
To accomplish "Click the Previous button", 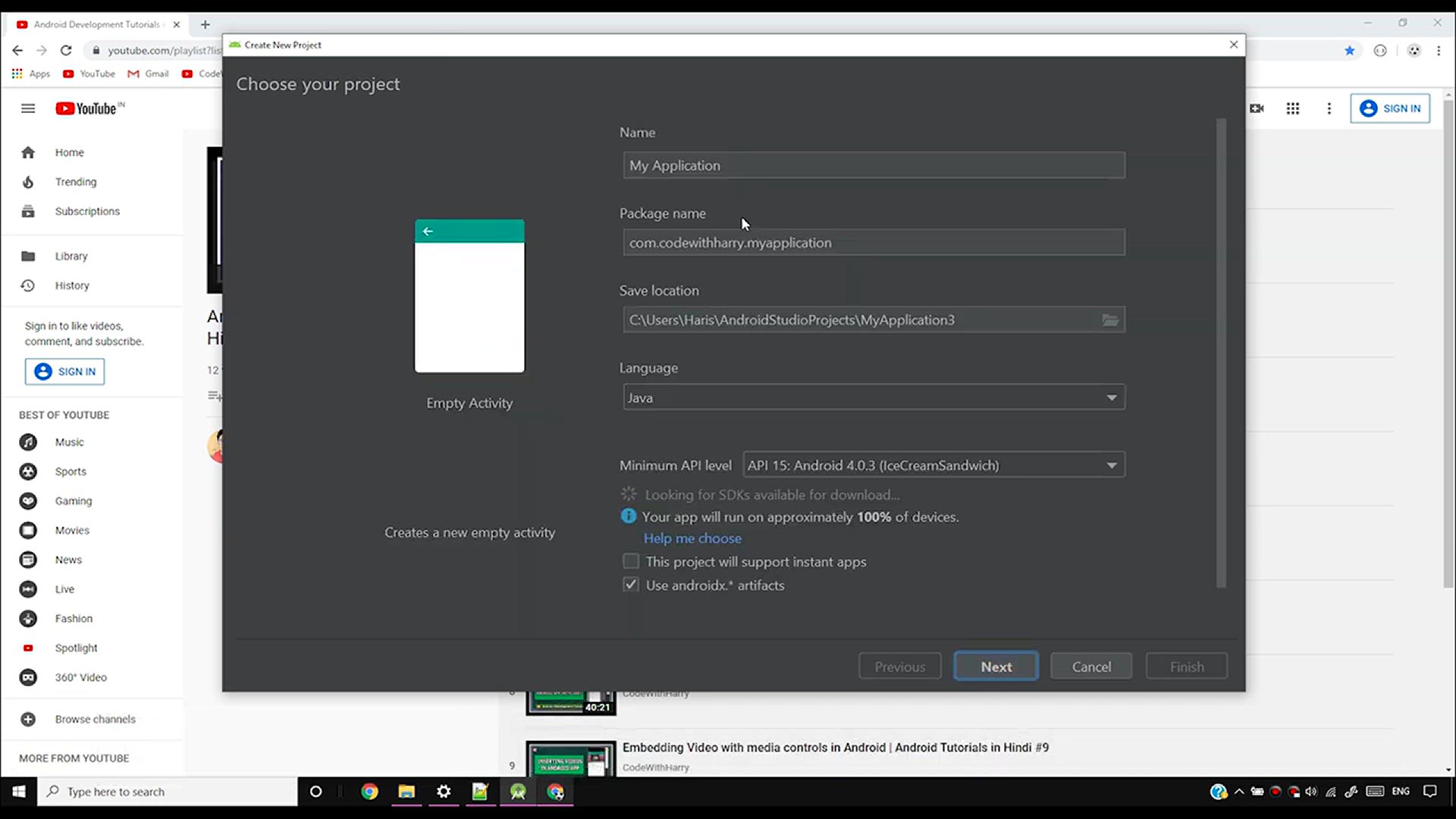I will point(899,667).
